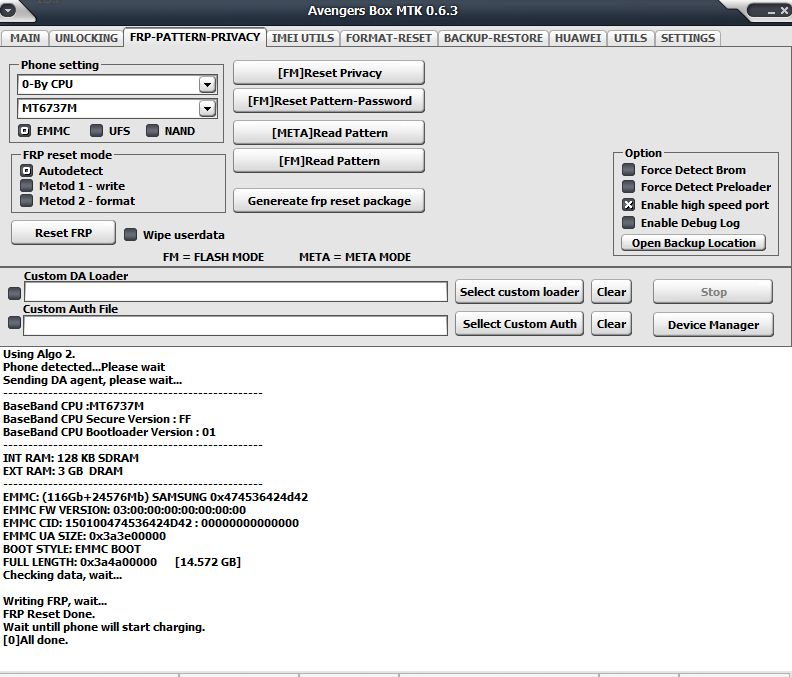Click log line 'EXT RAM: 3 GB DRAM'
Image resolution: width=792 pixels, height=677 pixels.
(63, 471)
